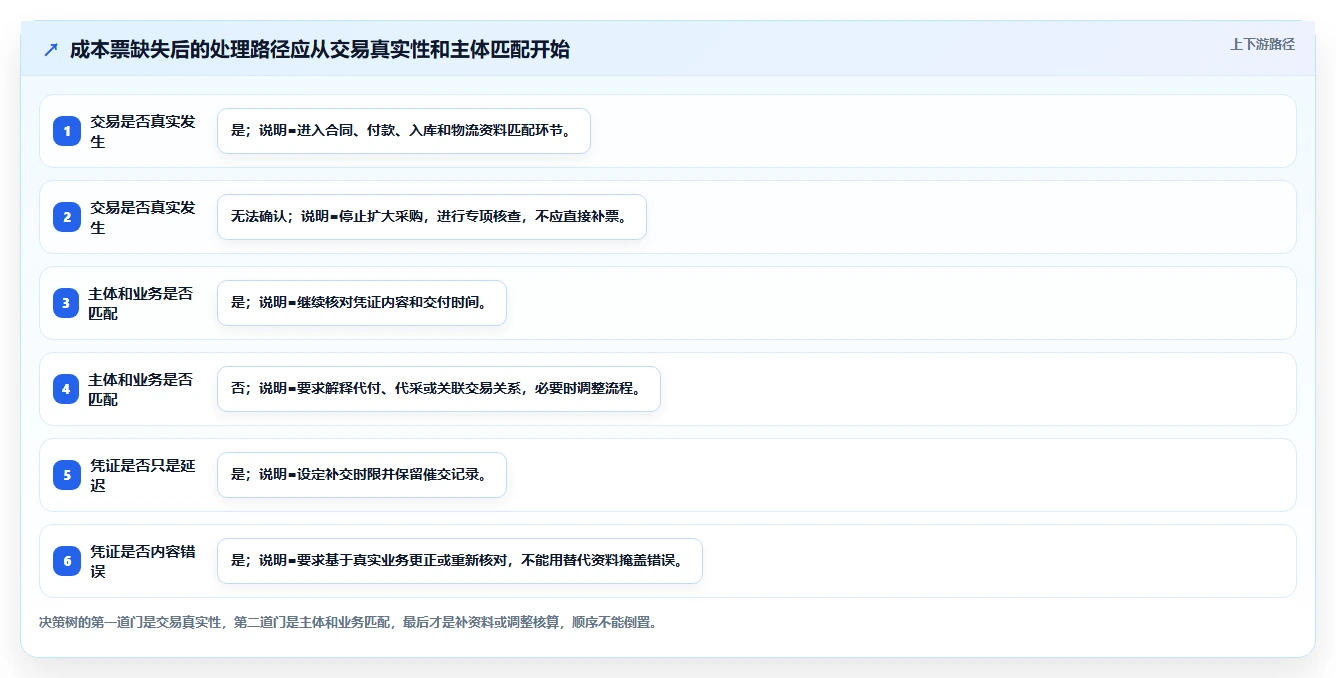Open the 要求基于真实业务更正 answer box
The width and height of the screenshot is (1336, 678).
click(460, 561)
